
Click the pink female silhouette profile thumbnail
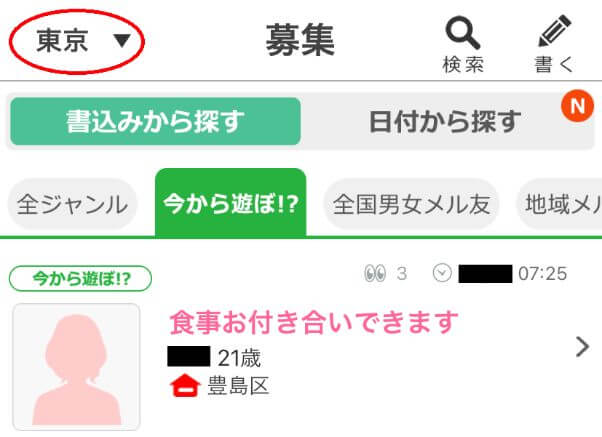76,367
